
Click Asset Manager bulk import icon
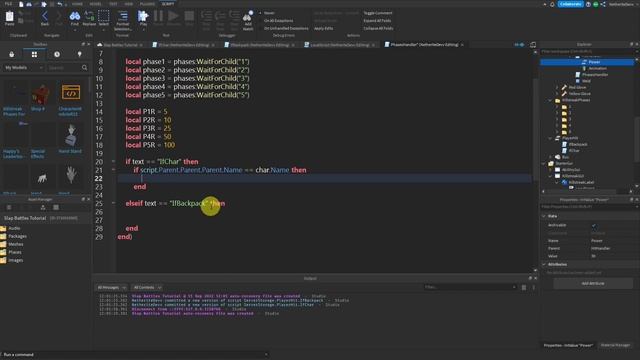(42, 207)
